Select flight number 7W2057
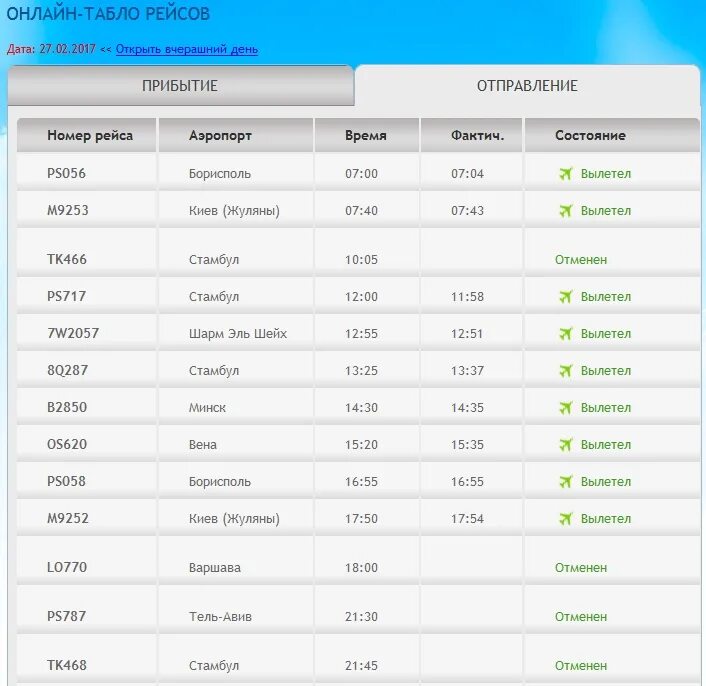 tap(73, 333)
